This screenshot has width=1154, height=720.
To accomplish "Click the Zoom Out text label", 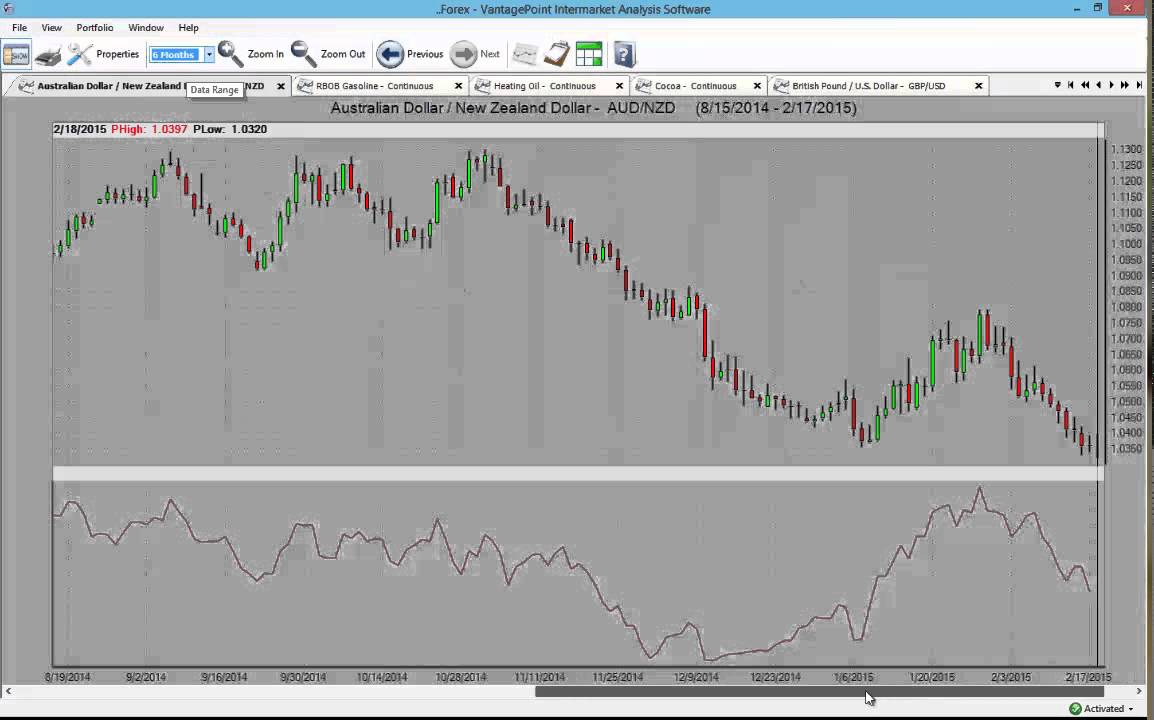I will (x=343, y=54).
